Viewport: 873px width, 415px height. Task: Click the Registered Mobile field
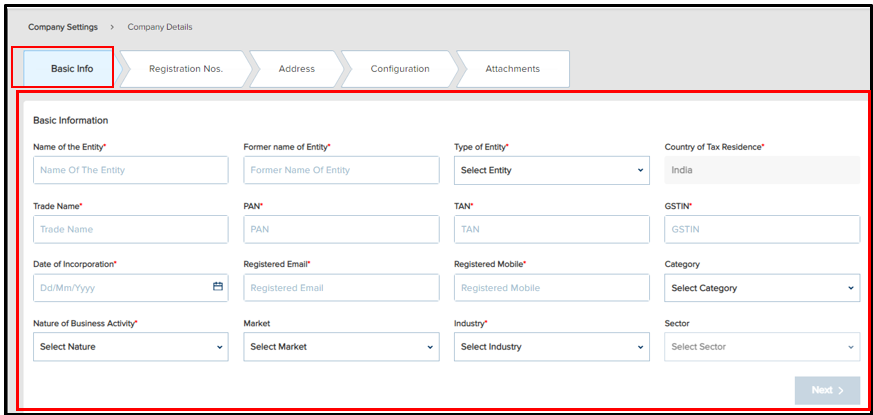click(x=552, y=288)
